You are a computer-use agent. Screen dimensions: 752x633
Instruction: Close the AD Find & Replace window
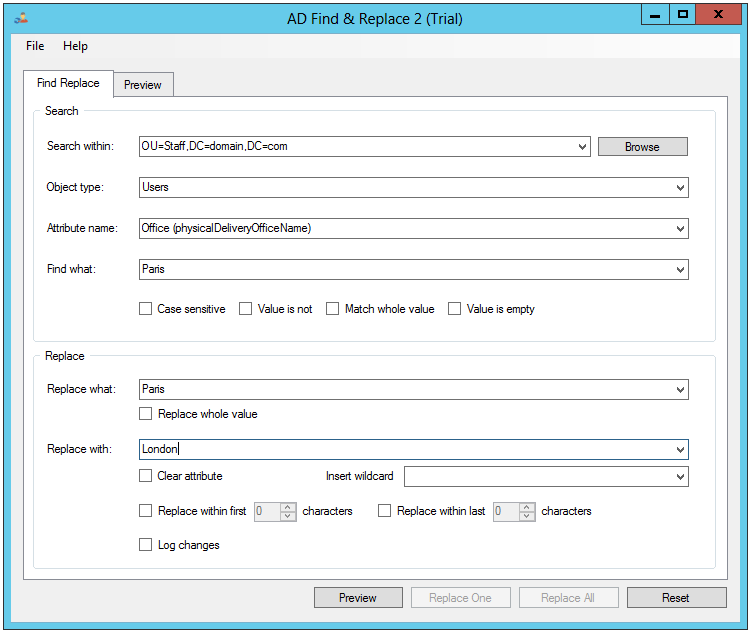click(718, 15)
